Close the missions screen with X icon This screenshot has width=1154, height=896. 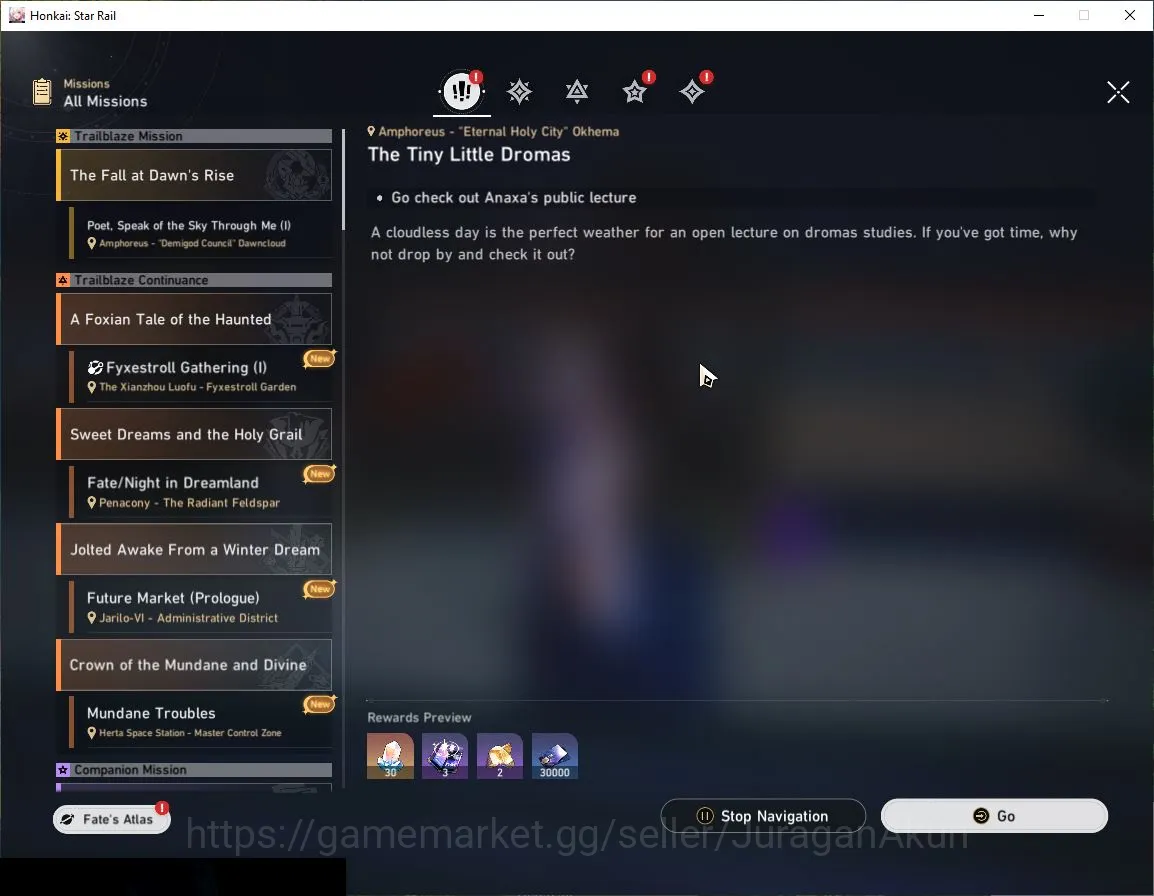pyautogui.click(x=1118, y=92)
